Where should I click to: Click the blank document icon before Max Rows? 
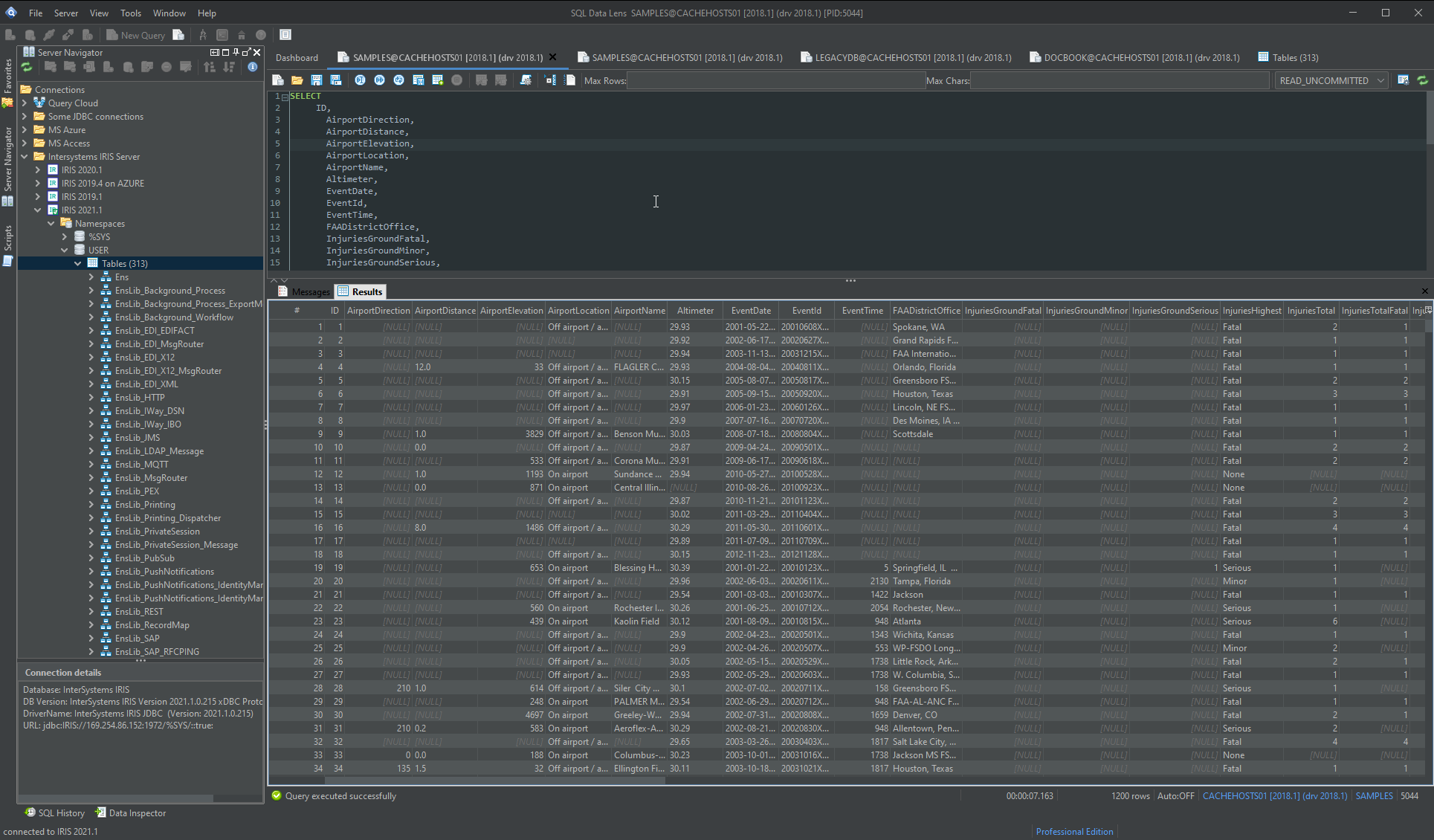click(x=570, y=80)
